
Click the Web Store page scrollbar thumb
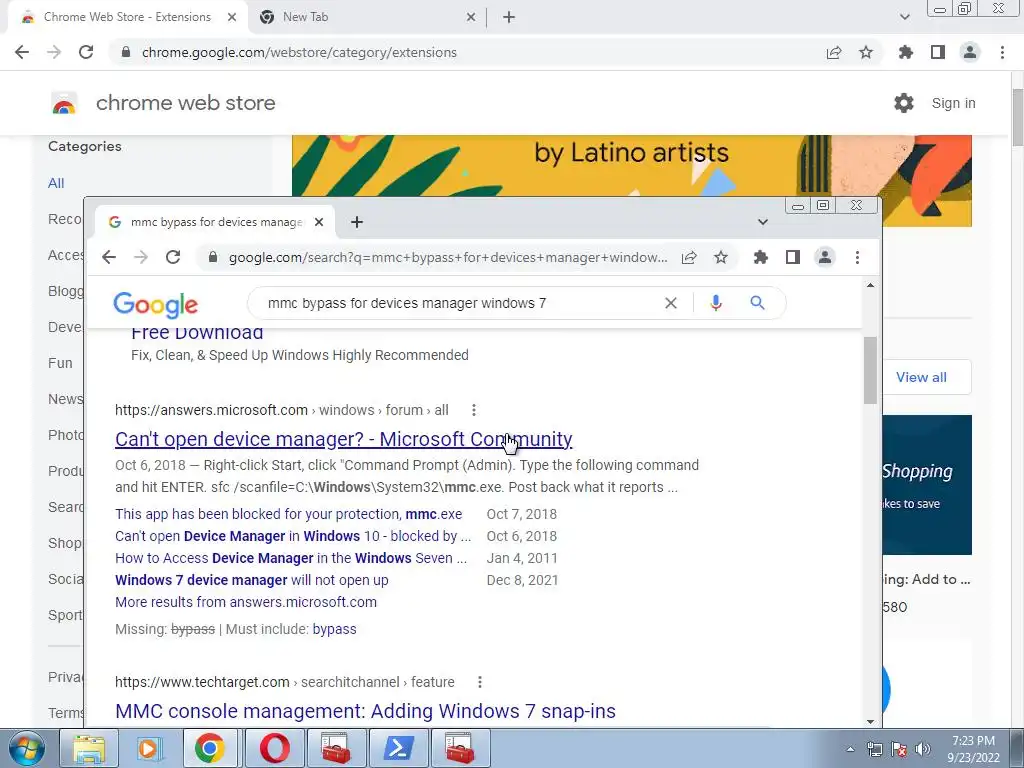(1017, 118)
